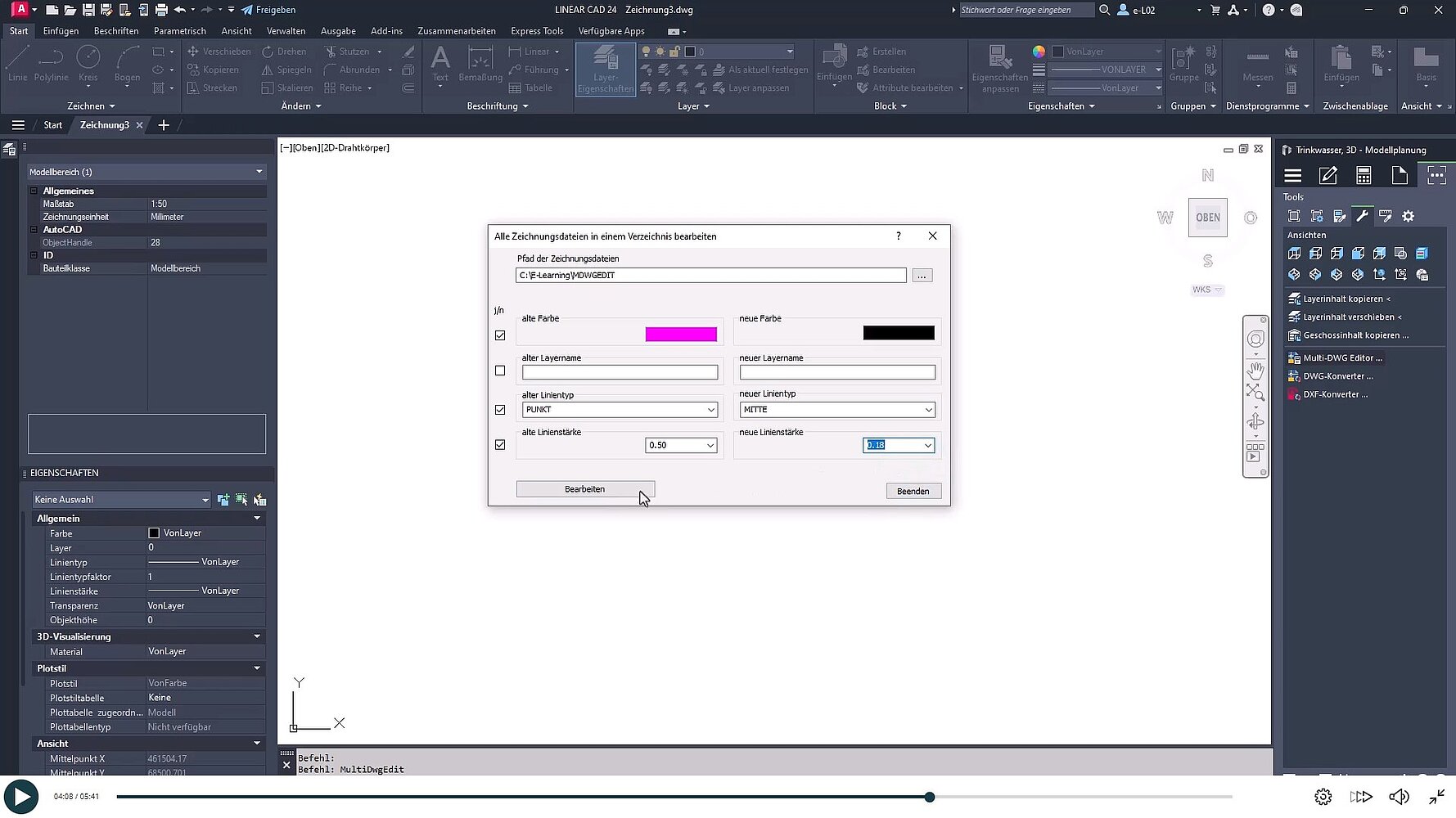The image size is (1456, 818).
Task: Open the Messen measure tool
Action: [1257, 65]
